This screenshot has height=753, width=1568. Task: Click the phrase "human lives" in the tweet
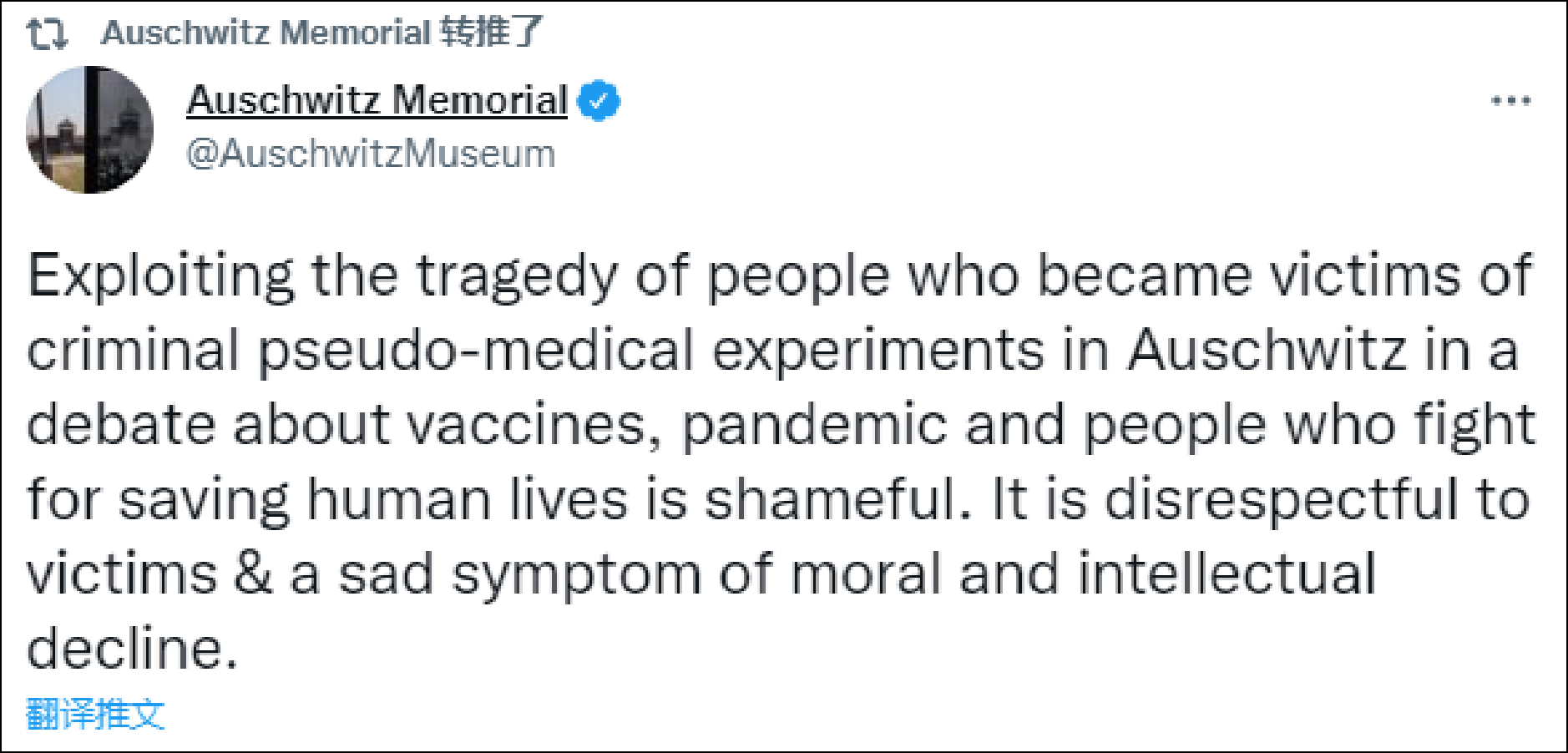tap(467, 499)
